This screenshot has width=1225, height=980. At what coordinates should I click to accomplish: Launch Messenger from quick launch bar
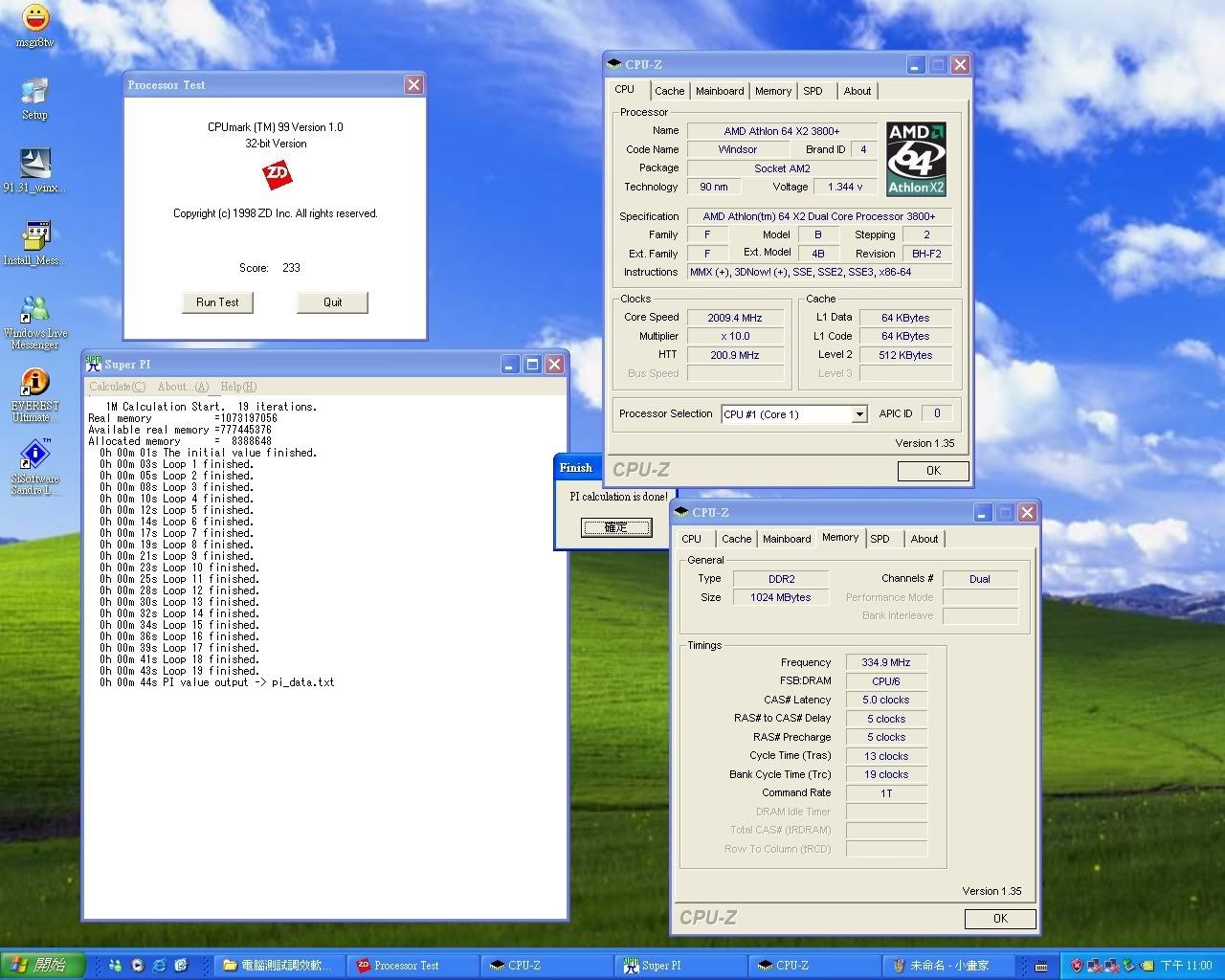[116, 966]
